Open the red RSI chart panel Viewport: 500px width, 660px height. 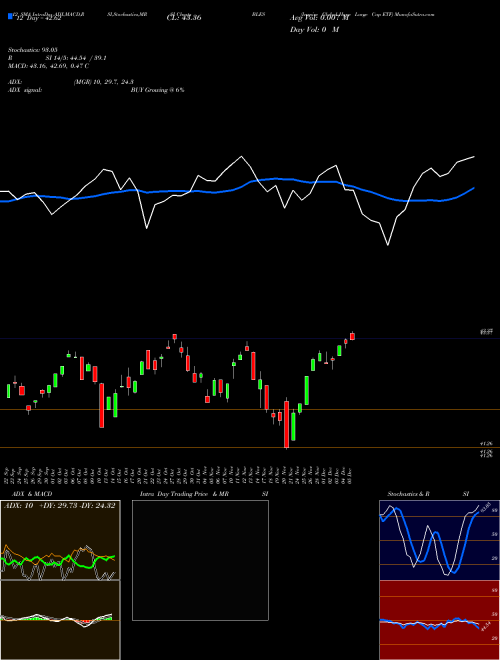439,620
